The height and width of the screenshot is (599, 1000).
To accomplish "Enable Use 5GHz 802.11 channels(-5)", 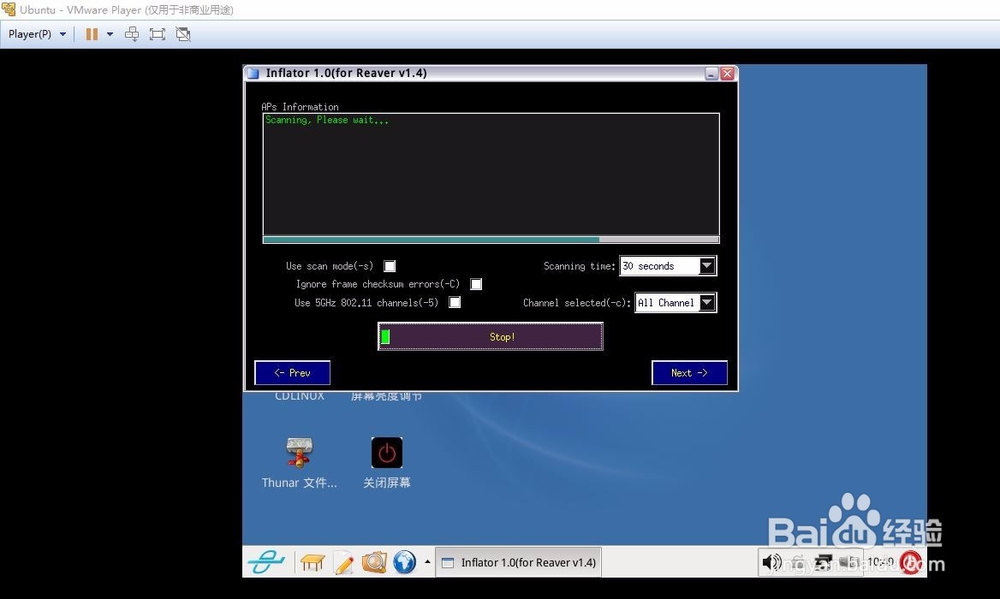I will (x=455, y=302).
